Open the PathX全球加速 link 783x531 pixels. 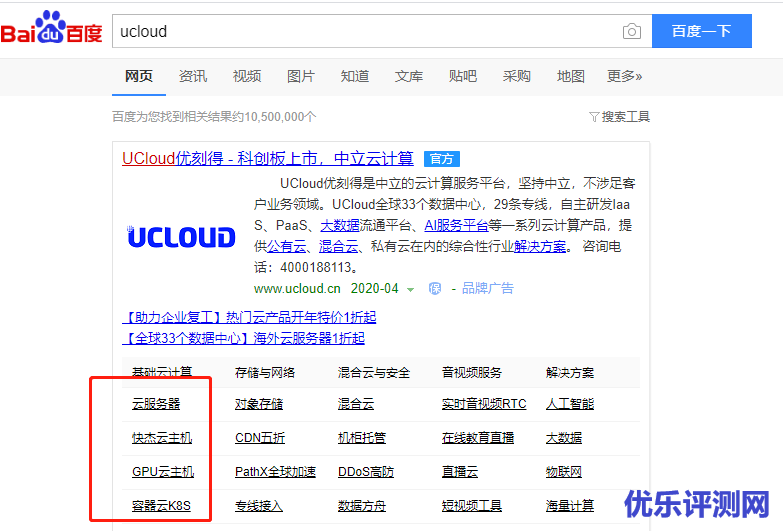pos(275,472)
